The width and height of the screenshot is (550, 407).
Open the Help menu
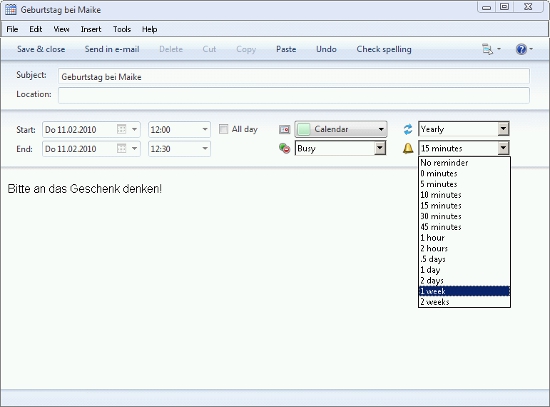coord(149,29)
